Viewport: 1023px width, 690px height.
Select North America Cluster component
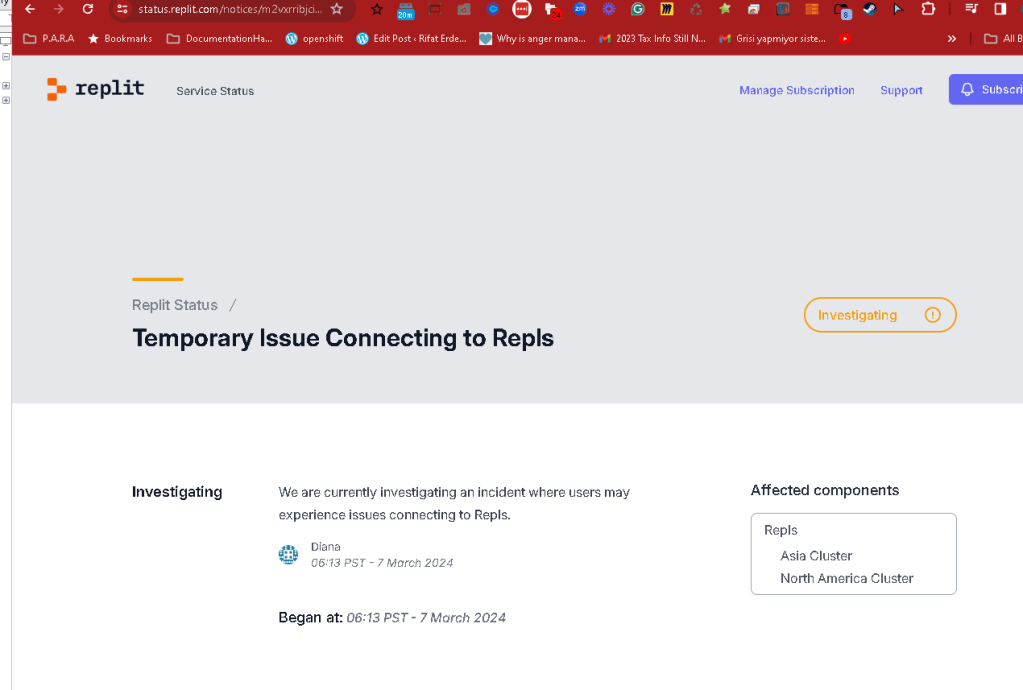pos(847,578)
